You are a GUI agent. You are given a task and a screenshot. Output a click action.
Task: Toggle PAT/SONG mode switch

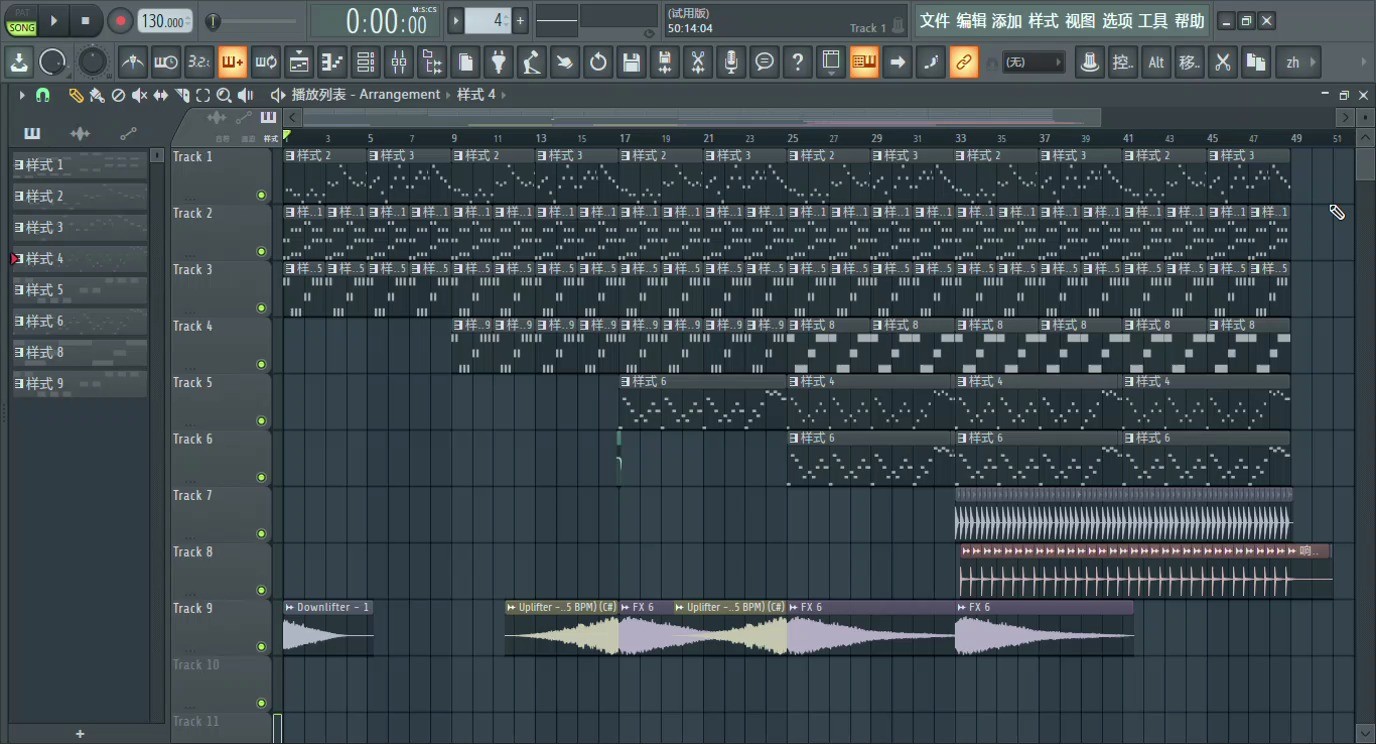[21, 21]
